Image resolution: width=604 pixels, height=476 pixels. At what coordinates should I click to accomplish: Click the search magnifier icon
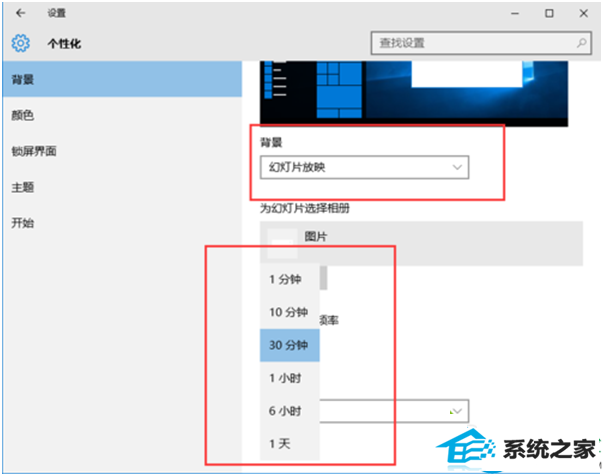[582, 43]
